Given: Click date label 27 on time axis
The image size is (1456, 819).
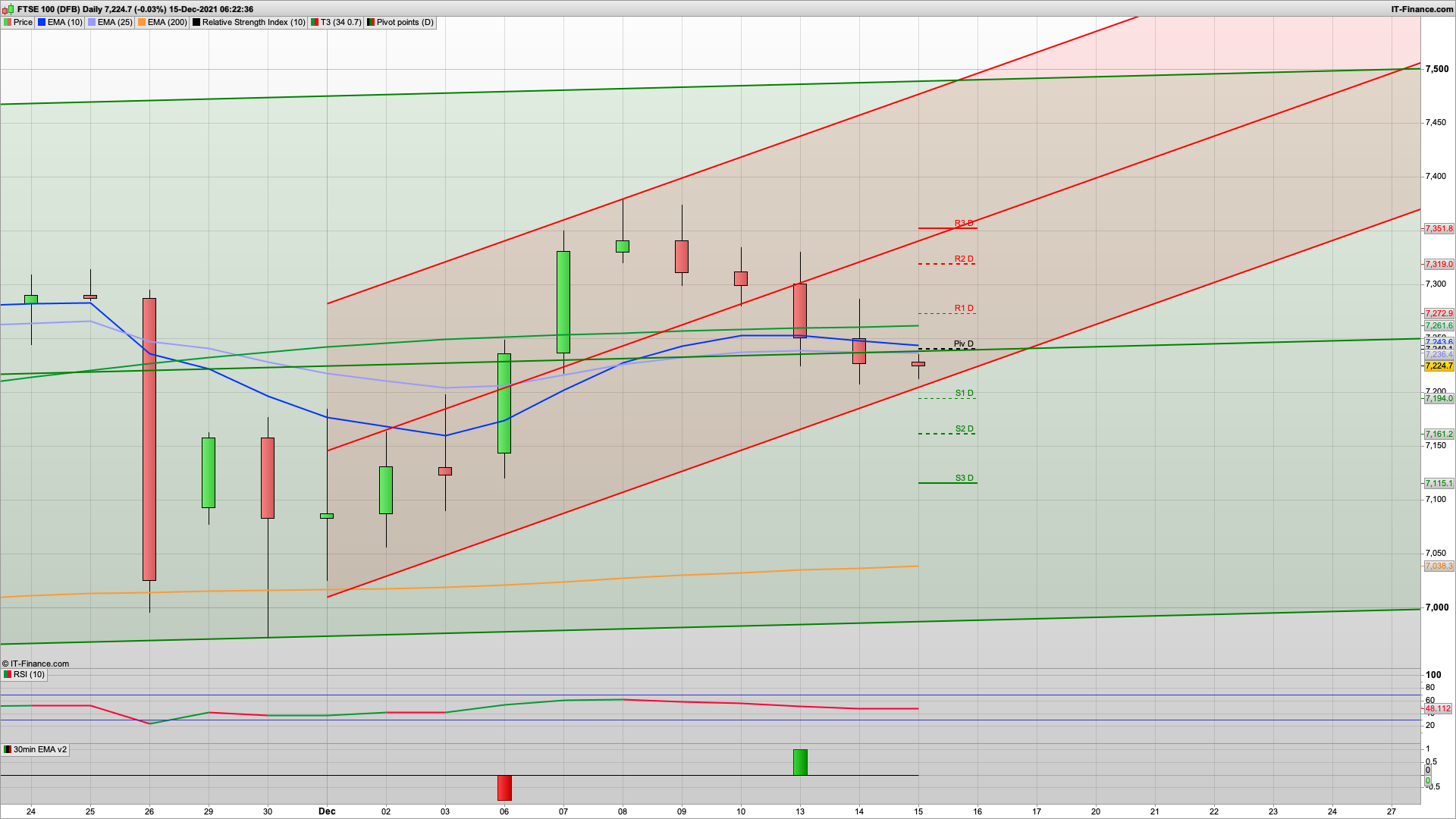Looking at the screenshot, I should [1392, 811].
